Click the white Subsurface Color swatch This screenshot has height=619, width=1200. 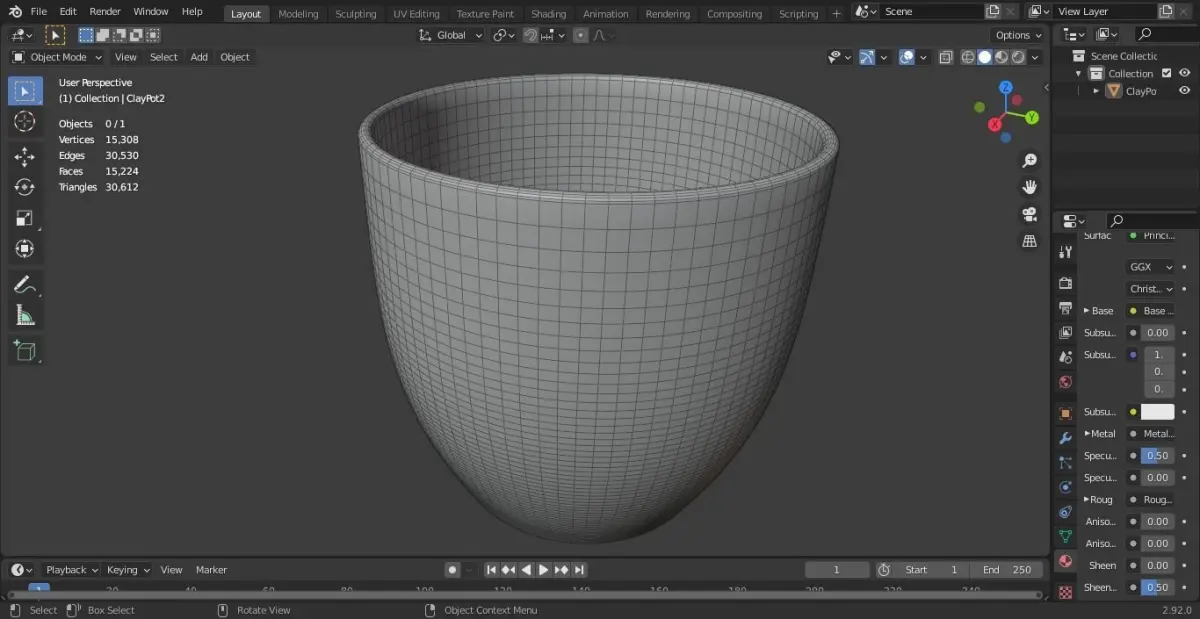pos(1157,412)
